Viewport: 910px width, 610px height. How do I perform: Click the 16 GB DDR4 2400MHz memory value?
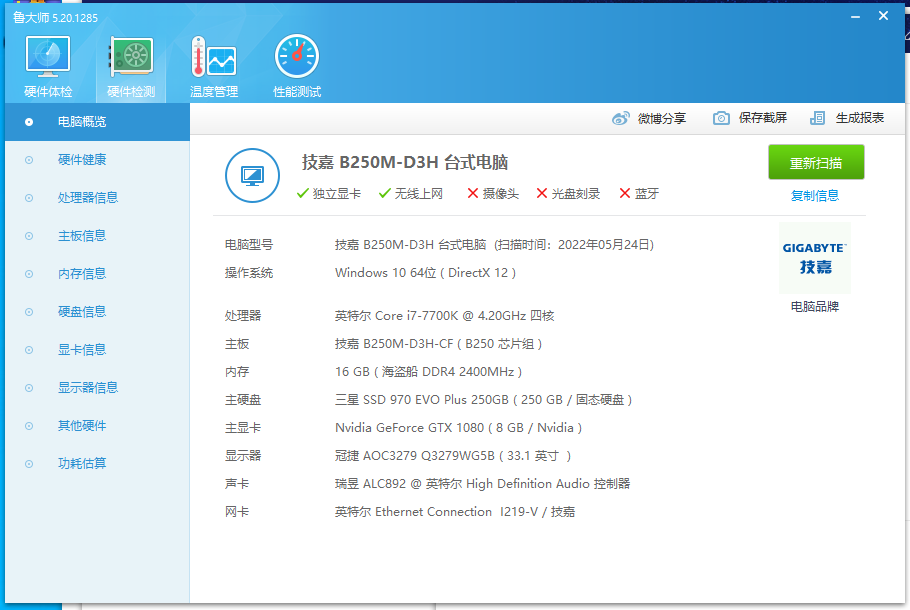pyautogui.click(x=428, y=372)
